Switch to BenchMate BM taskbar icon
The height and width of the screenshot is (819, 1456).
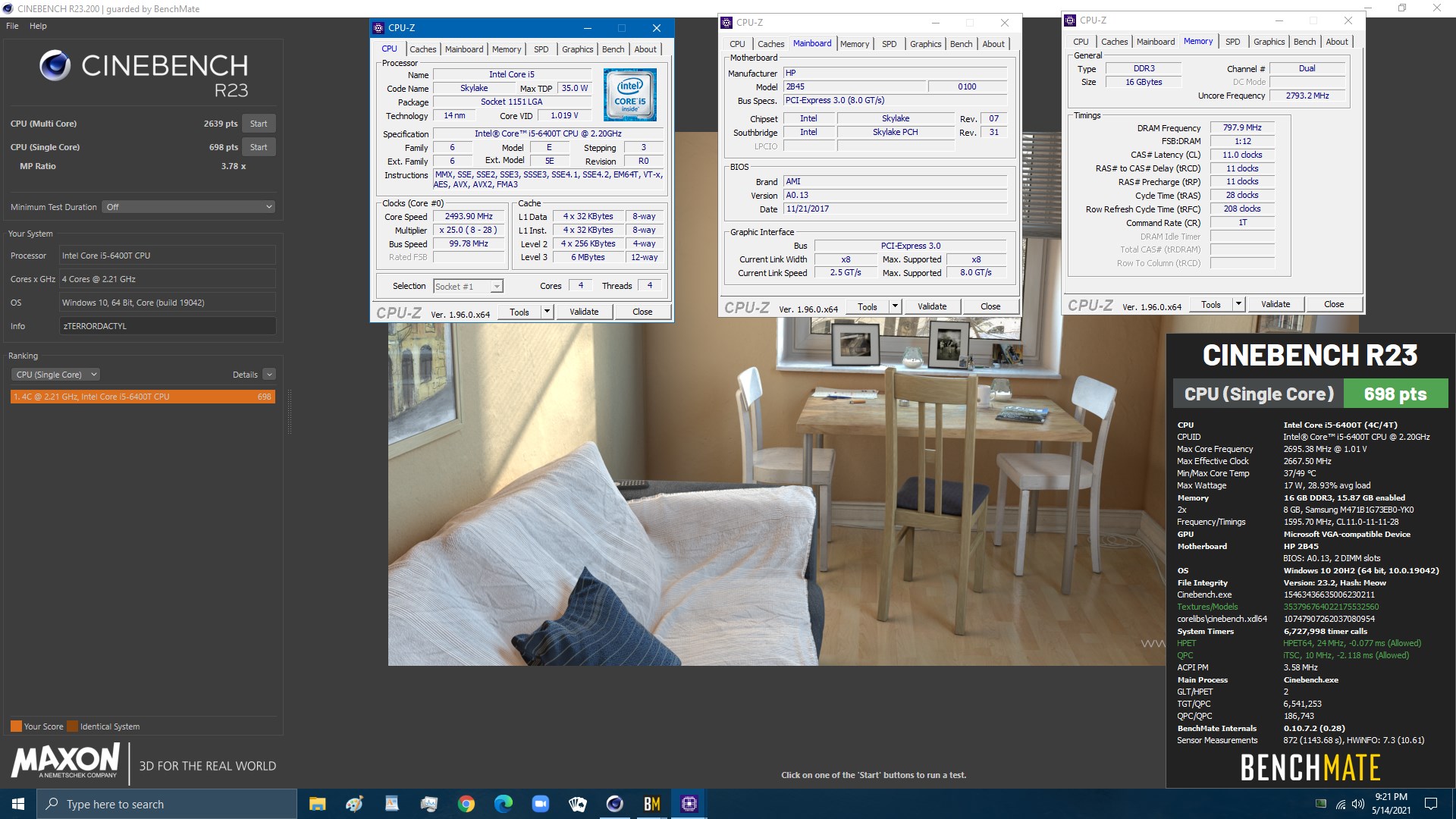tap(652, 804)
